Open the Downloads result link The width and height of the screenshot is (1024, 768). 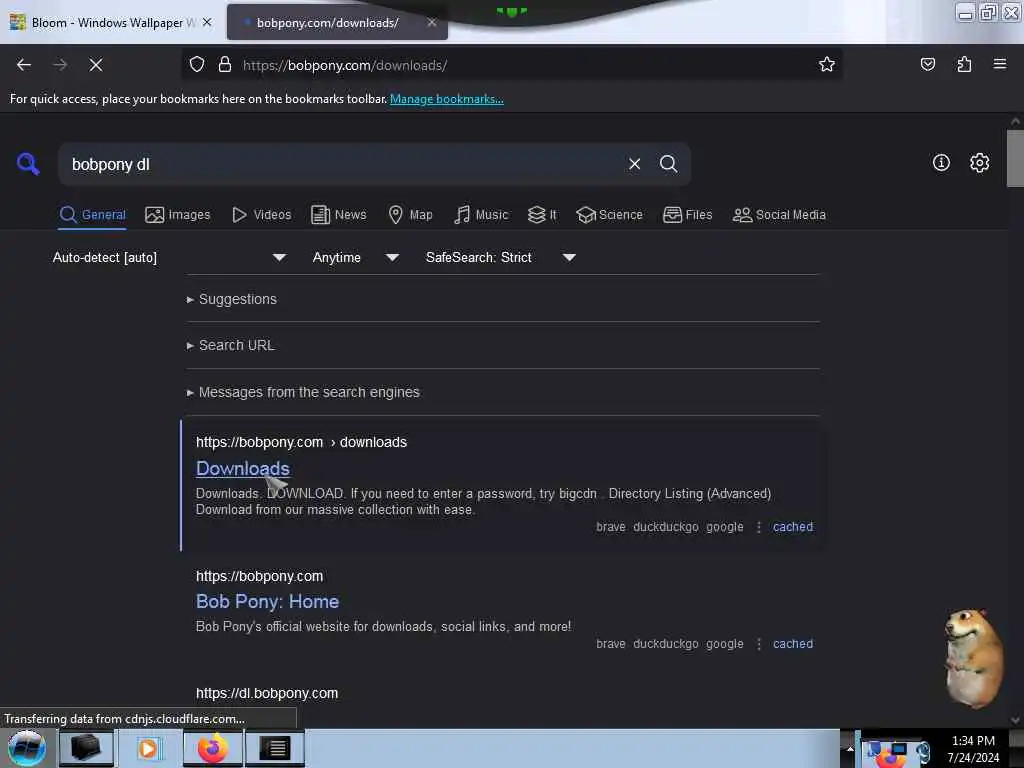[x=242, y=468]
